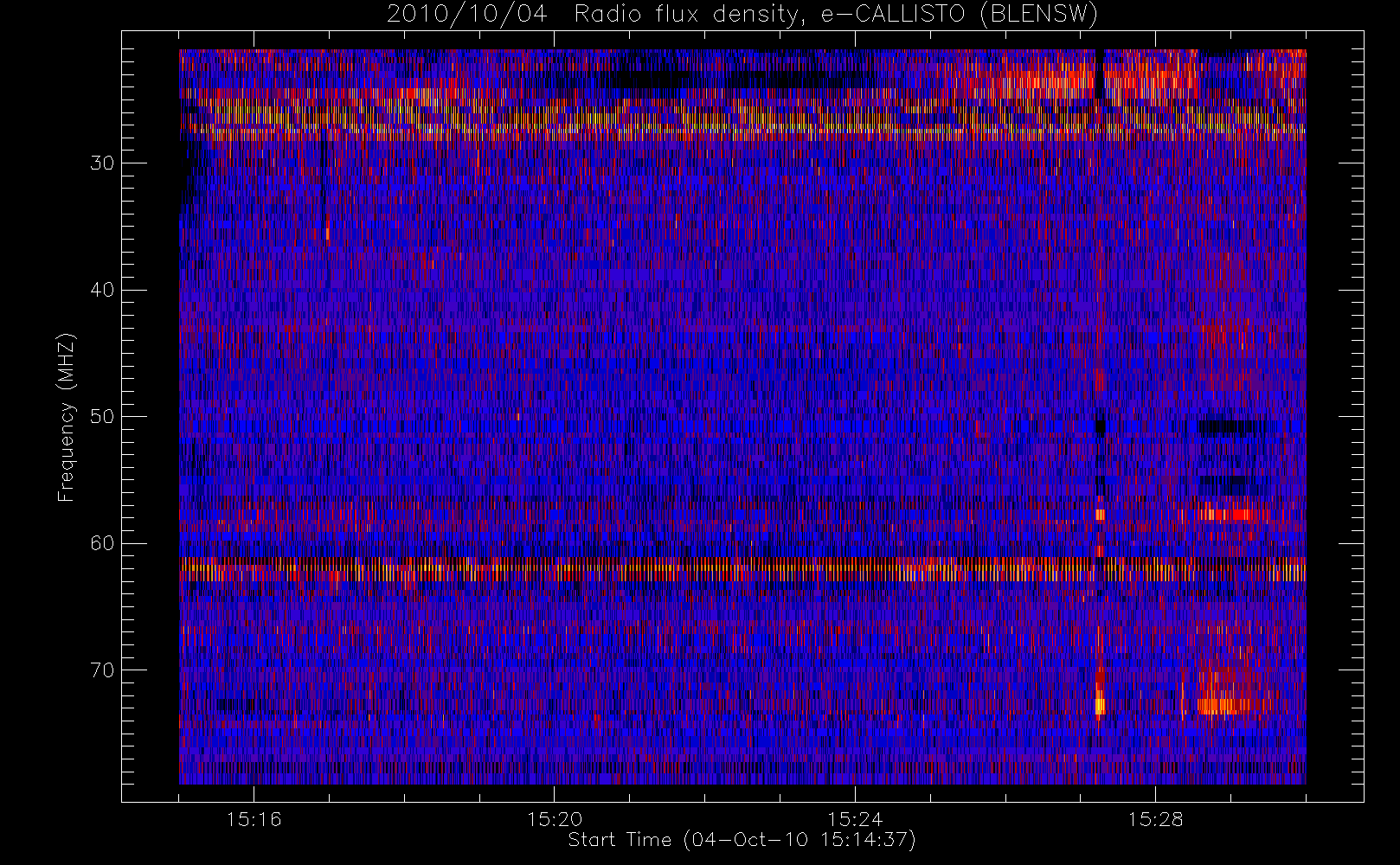The width and height of the screenshot is (1400, 865).
Task: Click the 30 frequency tick label
Action: (x=102, y=163)
